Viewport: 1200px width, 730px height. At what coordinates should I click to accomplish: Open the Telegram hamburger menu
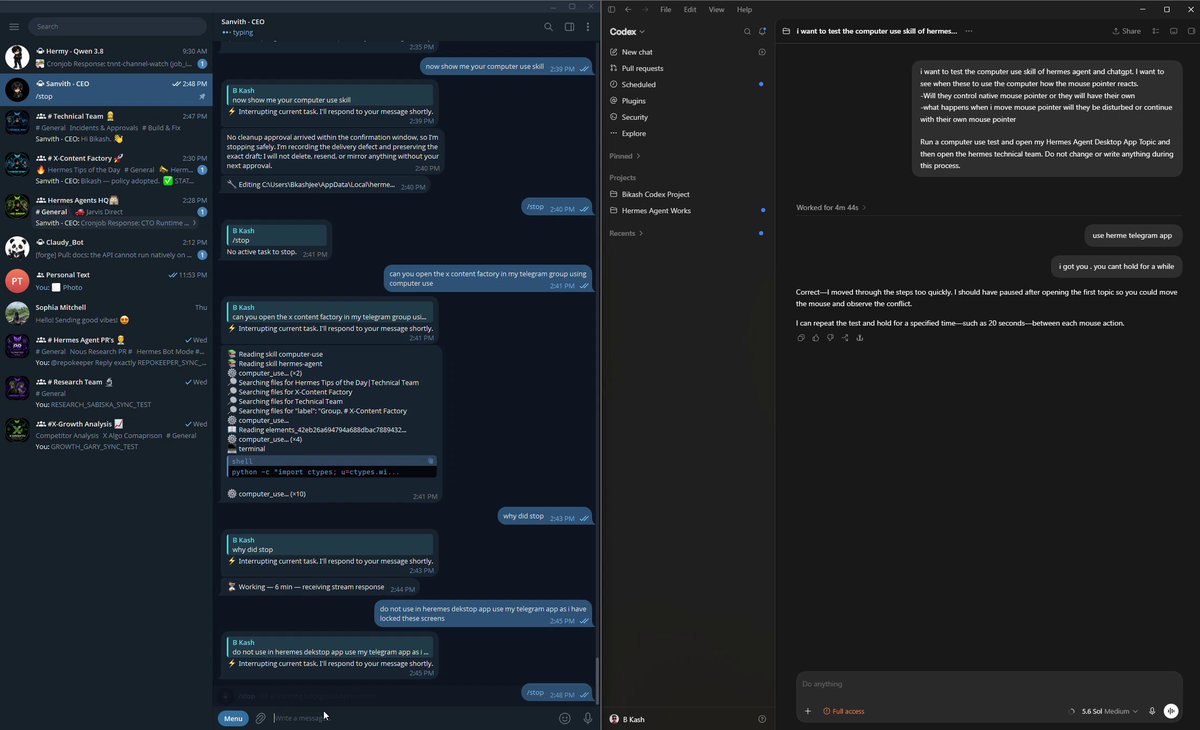14,26
